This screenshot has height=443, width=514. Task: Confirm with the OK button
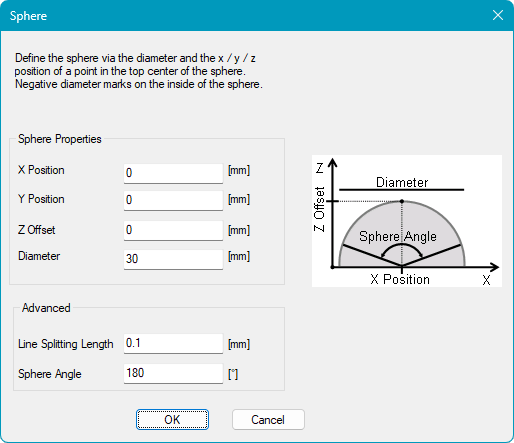[172, 419]
